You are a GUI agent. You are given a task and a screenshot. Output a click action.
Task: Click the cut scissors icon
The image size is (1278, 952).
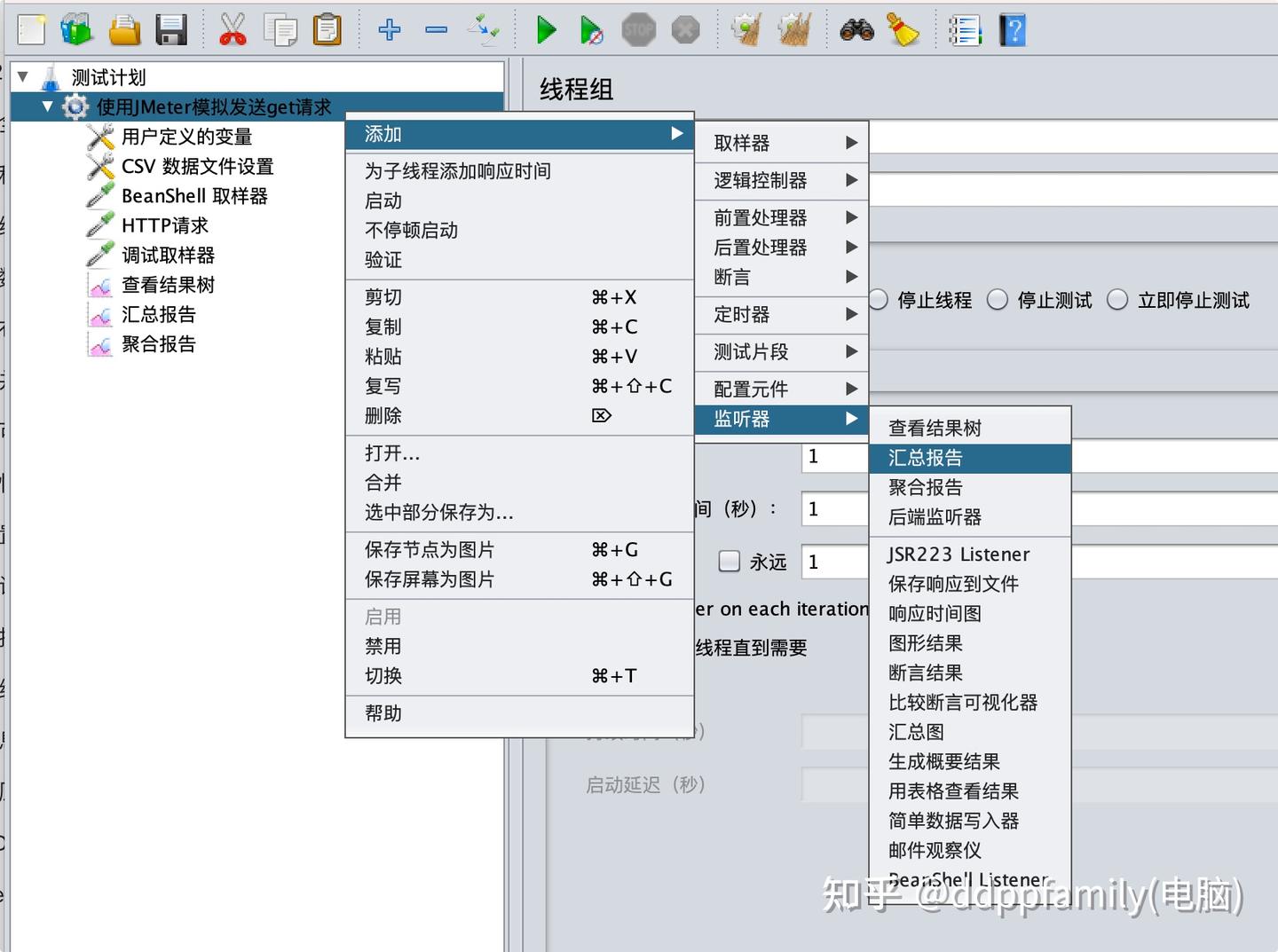(x=233, y=29)
